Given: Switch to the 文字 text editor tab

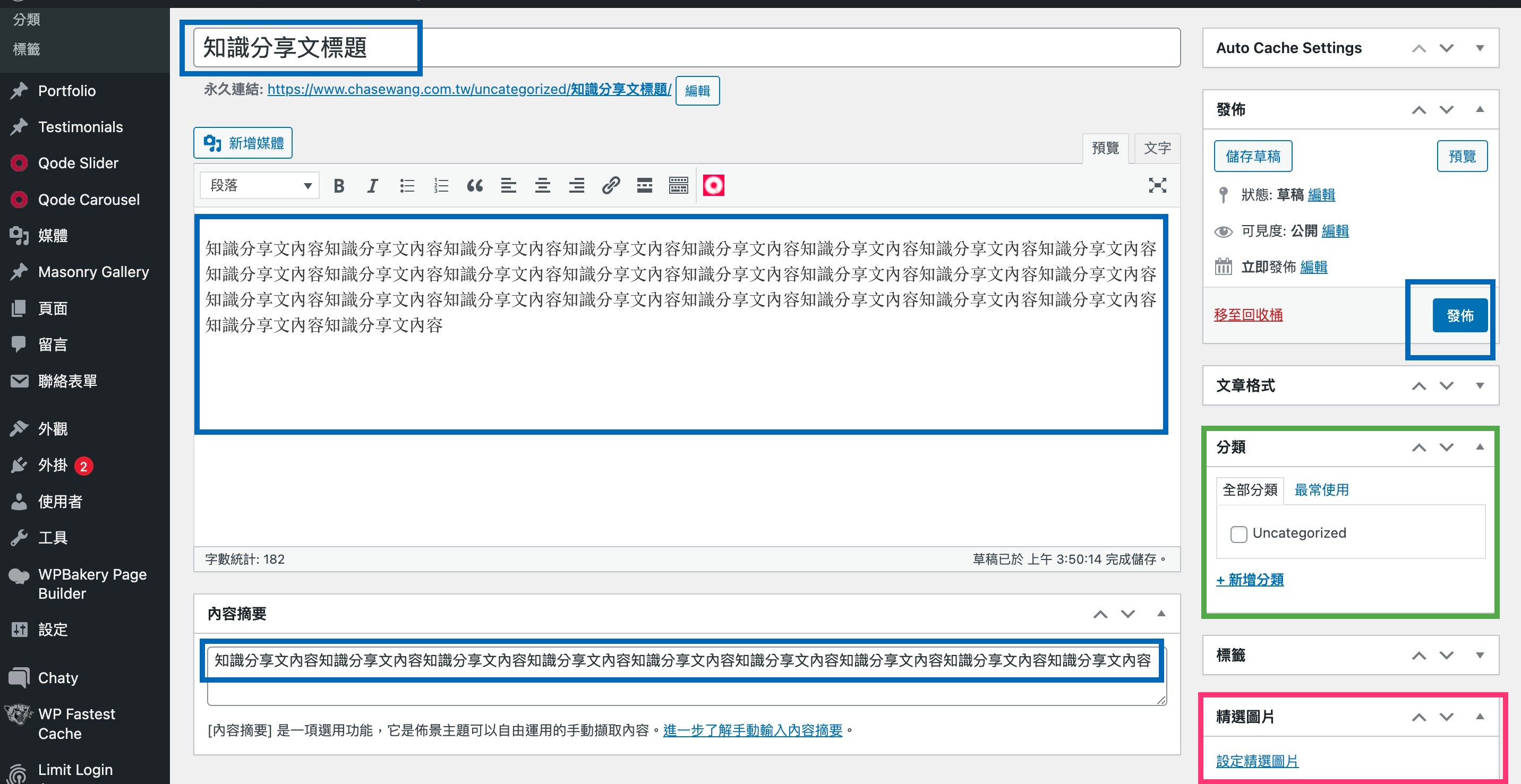Looking at the screenshot, I should (x=1157, y=148).
